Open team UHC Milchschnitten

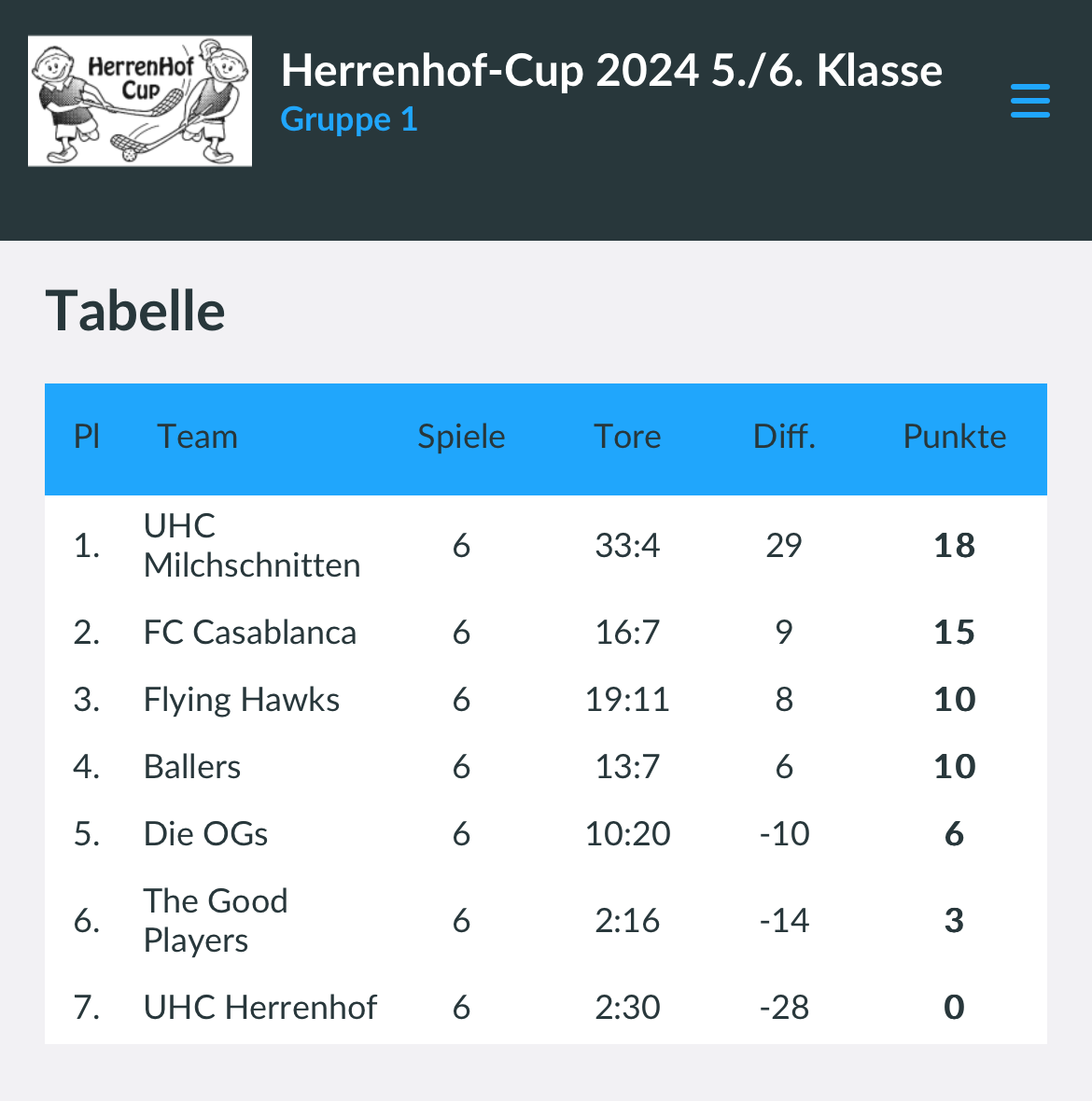pos(252,546)
